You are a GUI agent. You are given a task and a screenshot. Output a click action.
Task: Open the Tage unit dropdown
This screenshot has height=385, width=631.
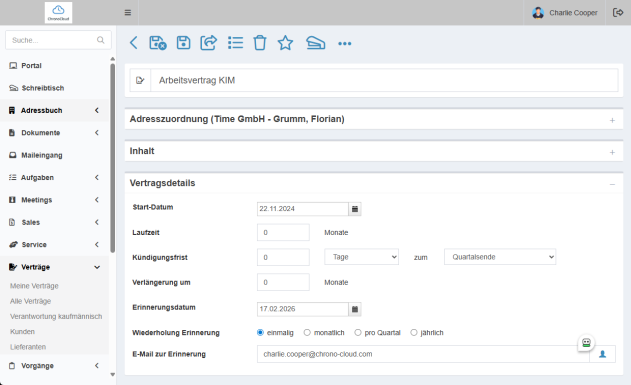[x=361, y=257]
